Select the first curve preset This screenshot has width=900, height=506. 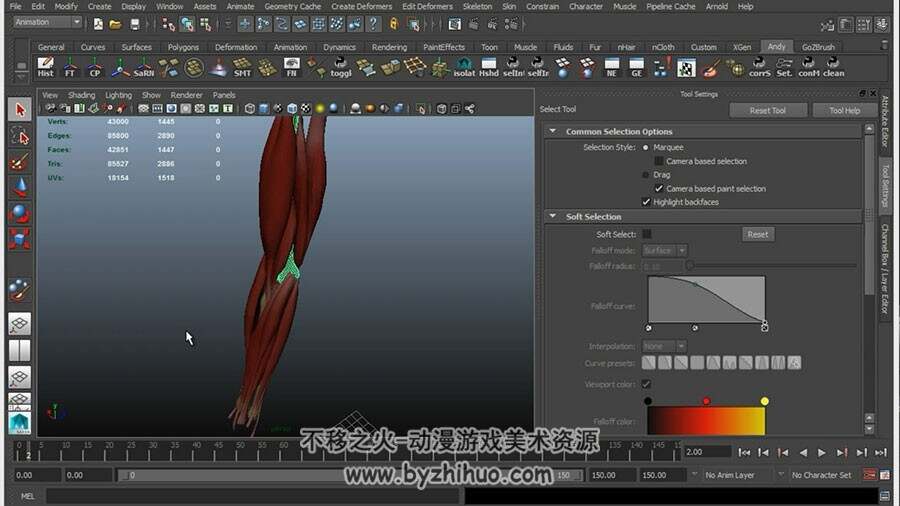tap(649, 363)
